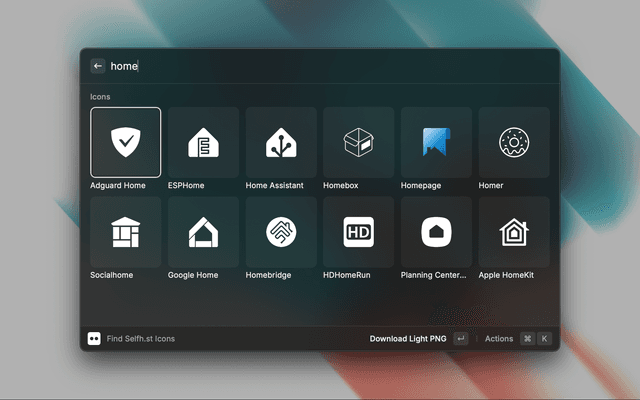640x400 pixels.
Task: Select the HDHomeRun HD icon
Action: (358, 232)
